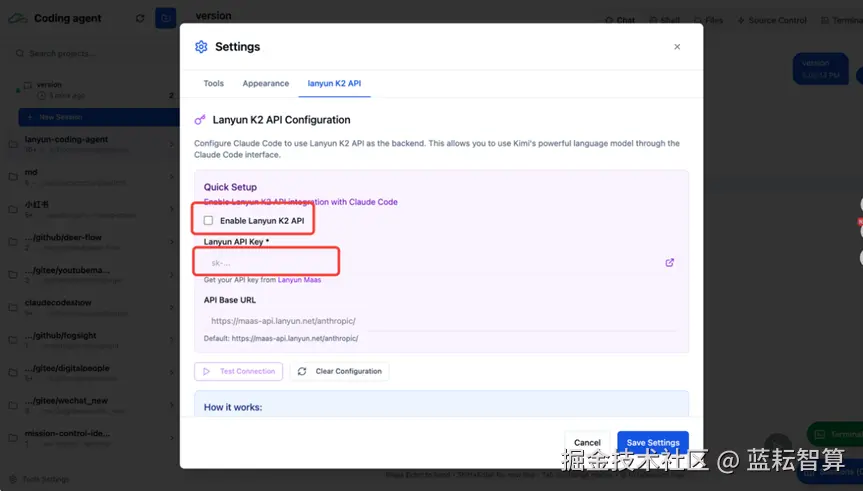Expand the .../github/deer-flow project chevron
The height and width of the screenshot is (491, 863).
point(171,242)
